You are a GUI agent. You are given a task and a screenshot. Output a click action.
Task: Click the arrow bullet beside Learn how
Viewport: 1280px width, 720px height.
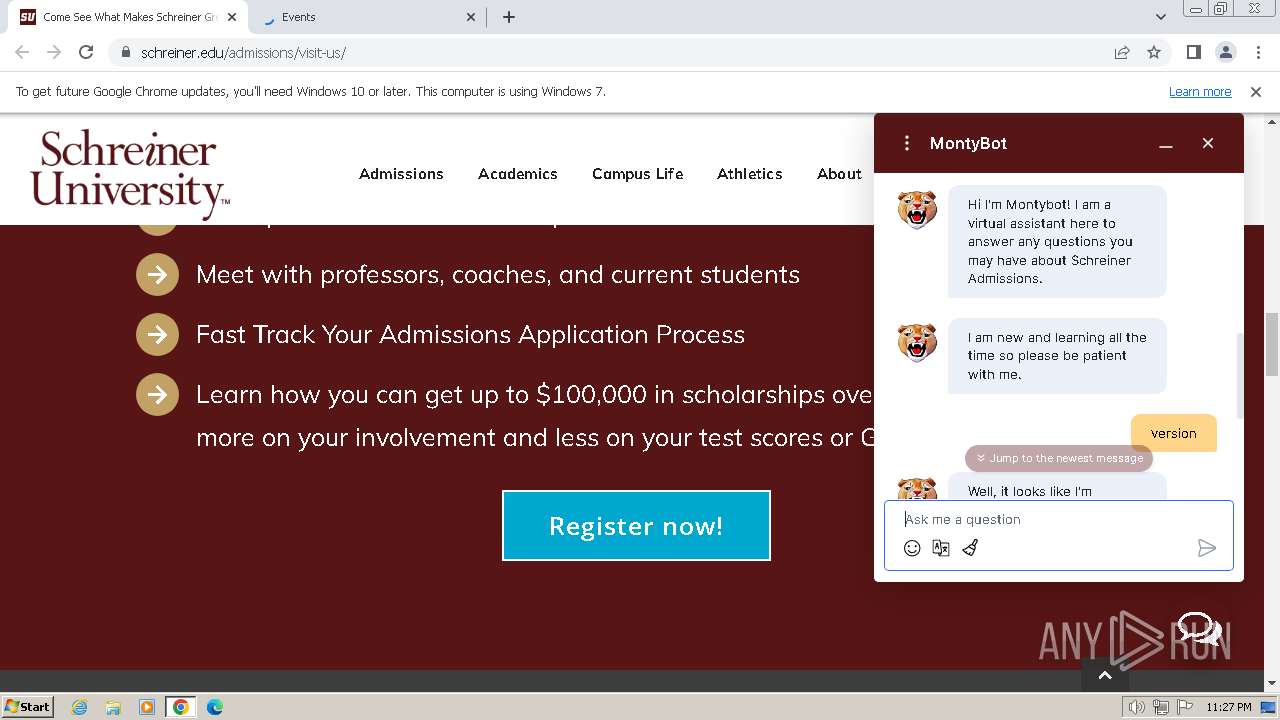157,395
